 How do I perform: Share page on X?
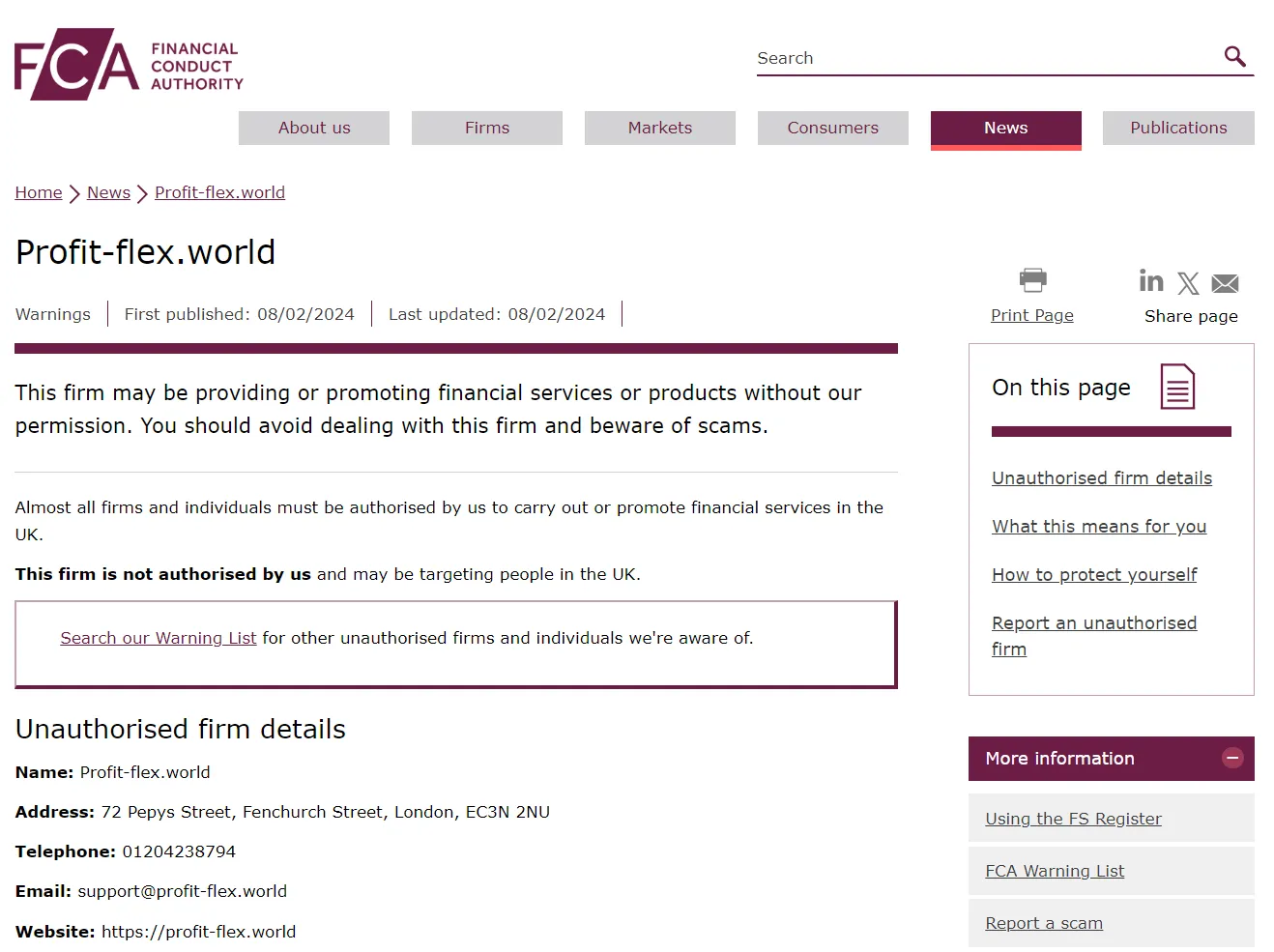tap(1188, 283)
